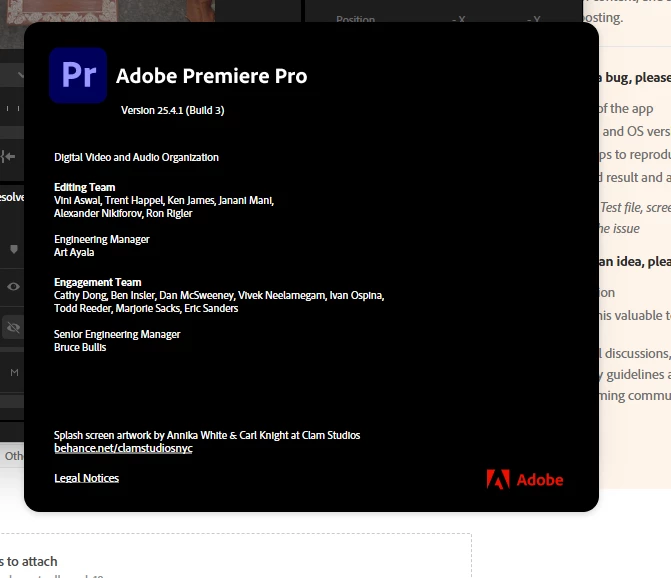The height and width of the screenshot is (578, 671).
Task: Open the Legal Notices link
Action: [x=86, y=478]
